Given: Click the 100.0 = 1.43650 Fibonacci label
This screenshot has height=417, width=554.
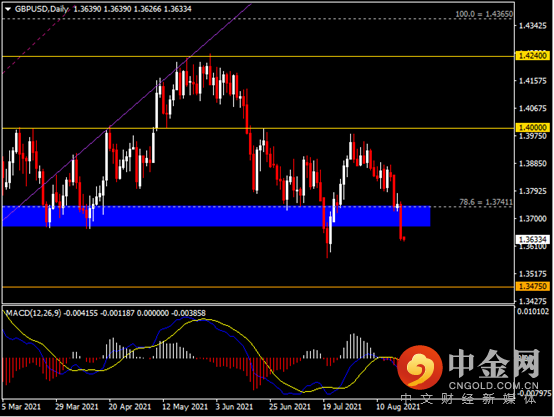Looking at the screenshot, I should click(x=484, y=14).
